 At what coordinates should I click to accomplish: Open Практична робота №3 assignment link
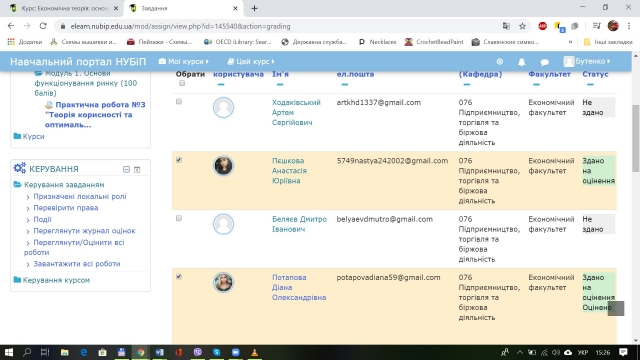pos(95,115)
